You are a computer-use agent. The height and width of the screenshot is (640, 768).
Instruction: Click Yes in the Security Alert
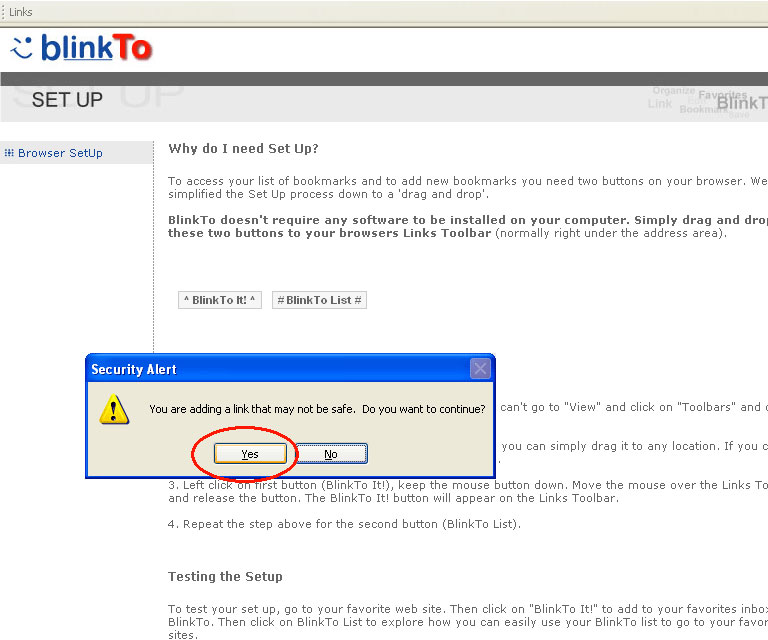(x=250, y=454)
